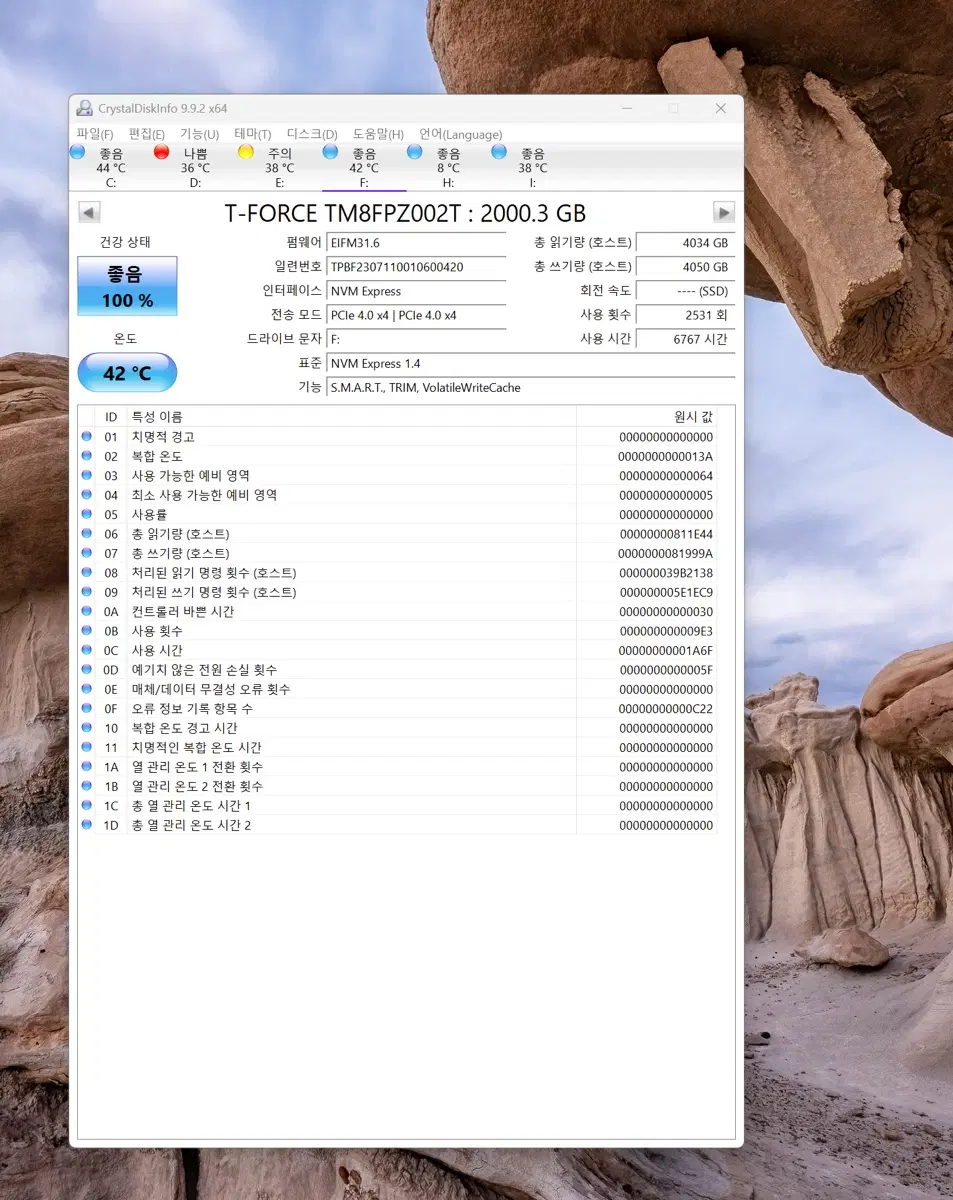Image resolution: width=953 pixels, height=1200 pixels.
Task: Open the 도움말(H) menu
Action: coord(378,134)
